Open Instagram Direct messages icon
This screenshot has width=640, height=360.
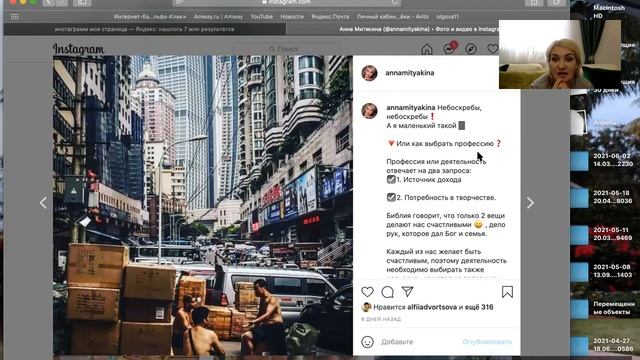click(449, 49)
